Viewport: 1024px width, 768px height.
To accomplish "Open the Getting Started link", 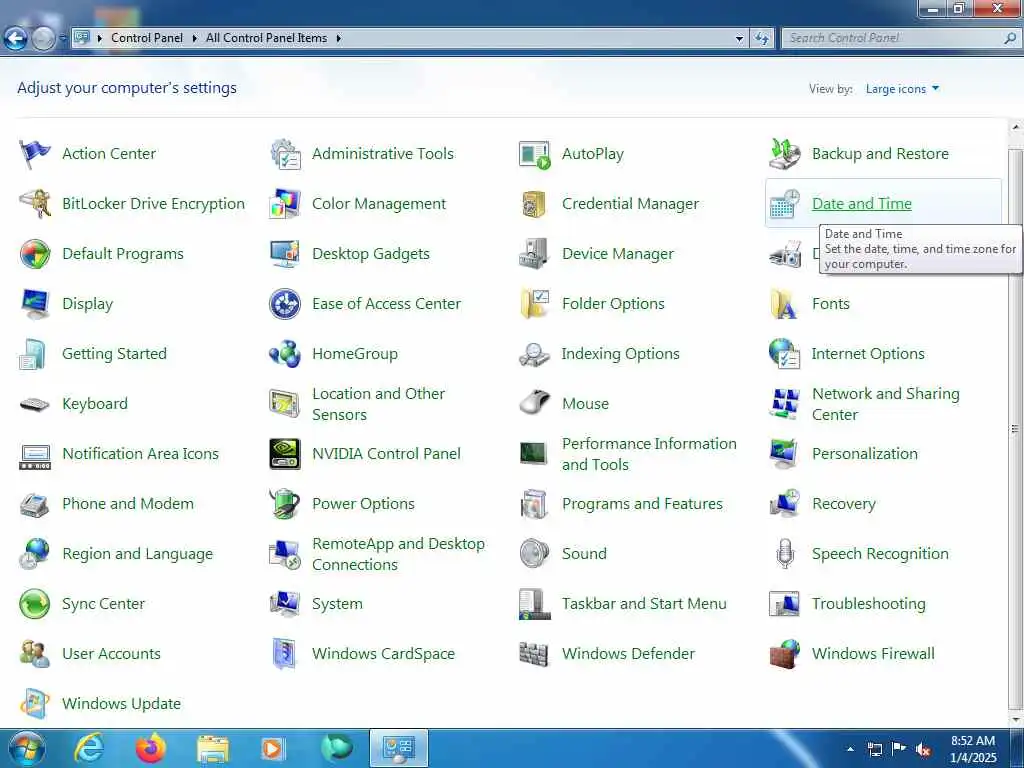I will click(x=114, y=353).
